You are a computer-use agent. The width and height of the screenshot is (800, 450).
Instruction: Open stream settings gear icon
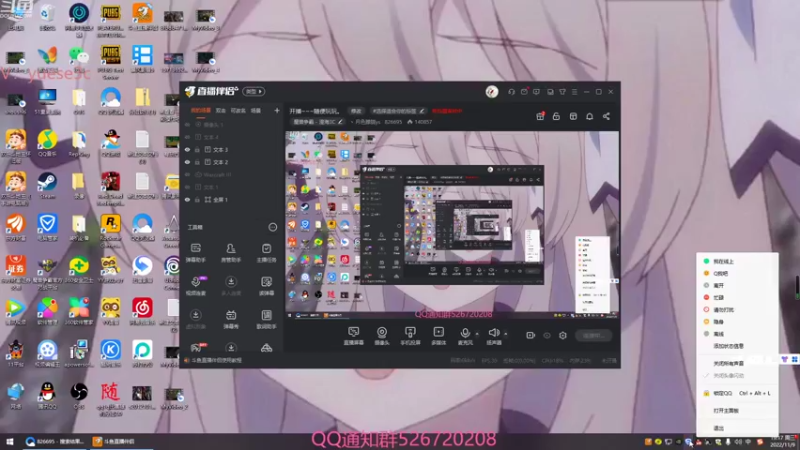pyautogui.click(x=563, y=335)
